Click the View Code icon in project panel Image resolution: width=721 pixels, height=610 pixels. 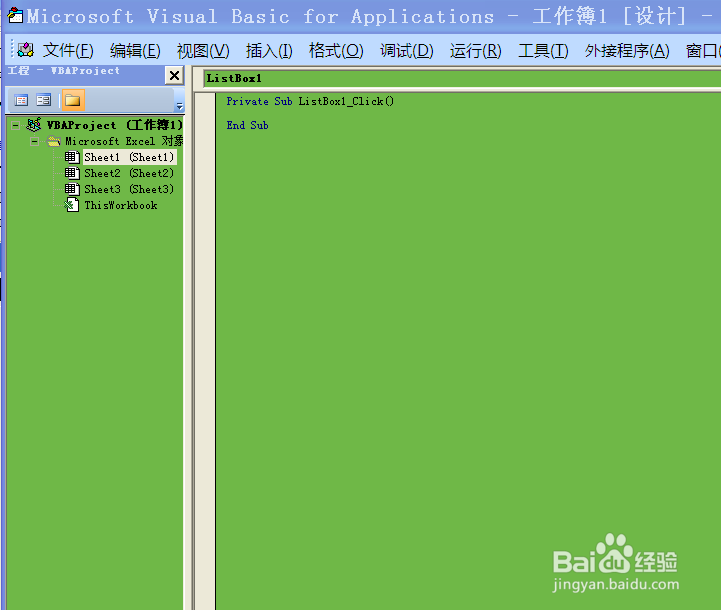(x=21, y=100)
